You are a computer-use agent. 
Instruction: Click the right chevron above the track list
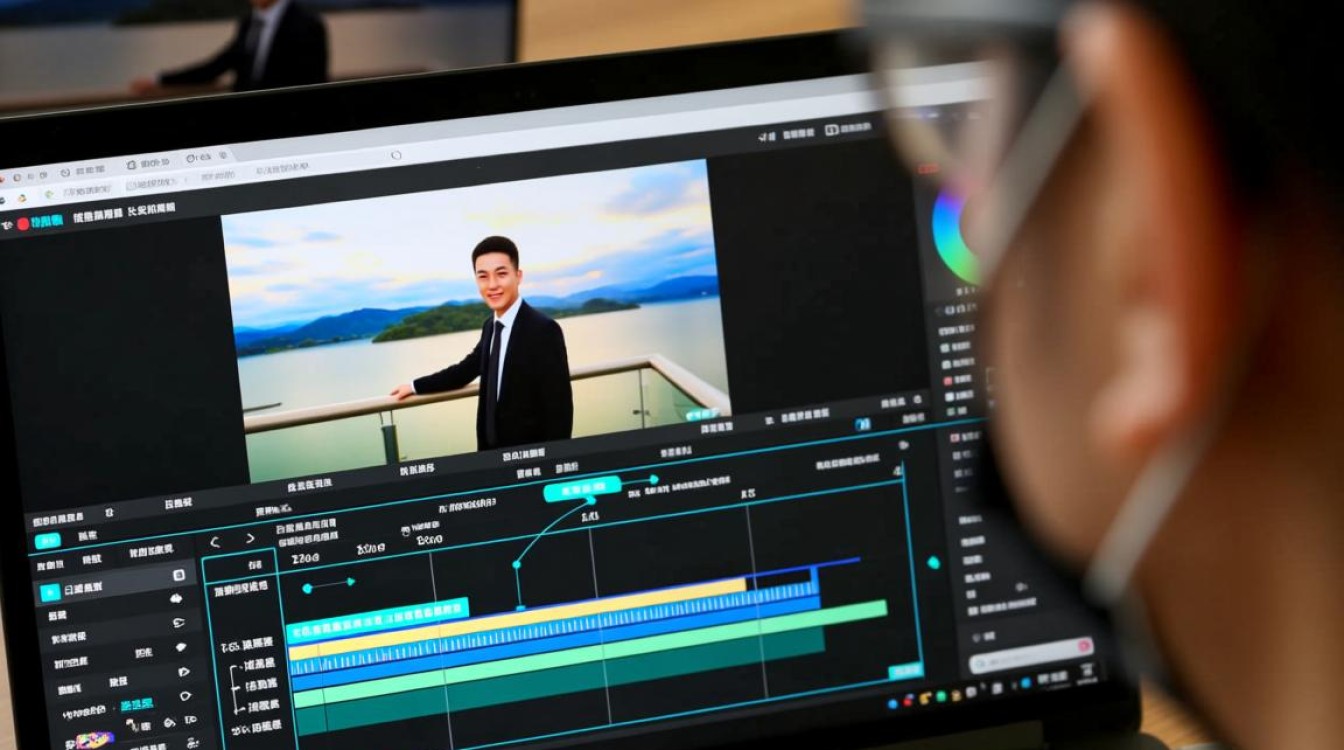tap(250, 538)
